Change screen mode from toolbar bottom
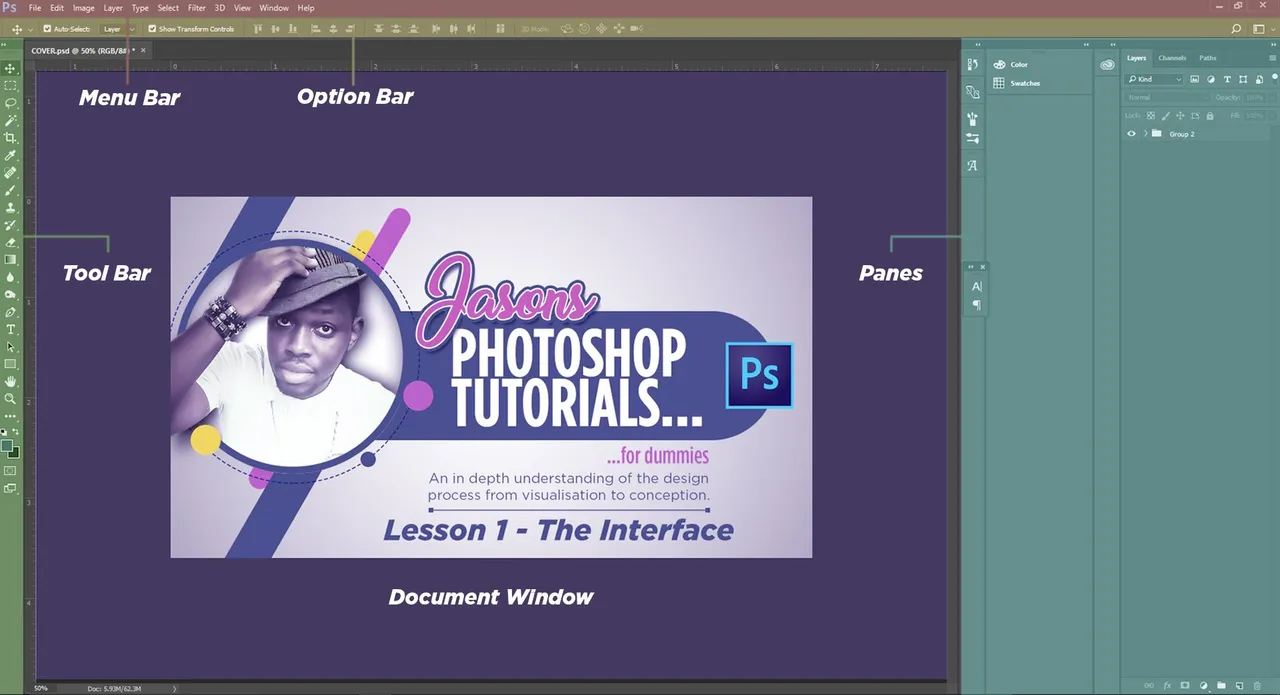Screen dimensions: 1280x695 coord(11,489)
